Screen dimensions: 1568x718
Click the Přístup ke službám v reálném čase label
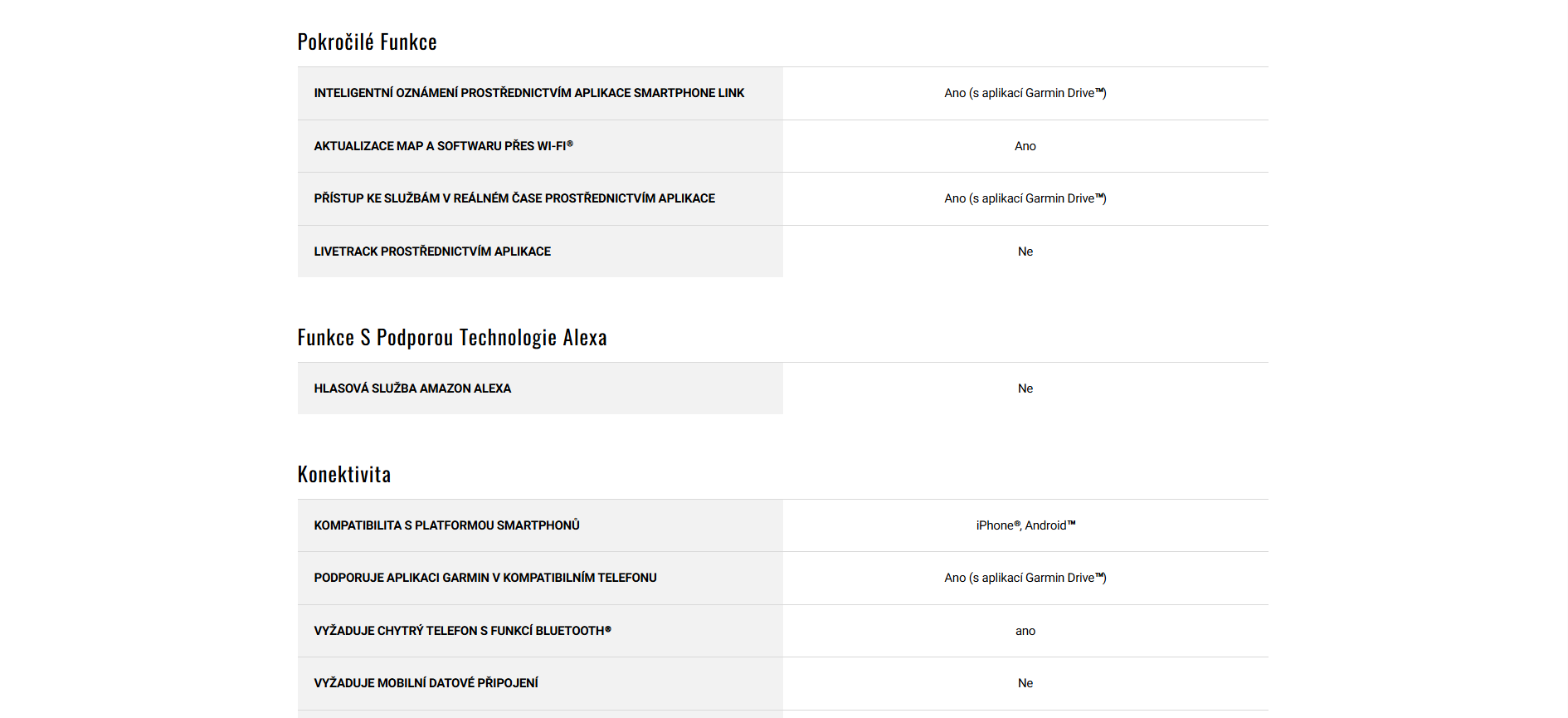click(514, 198)
